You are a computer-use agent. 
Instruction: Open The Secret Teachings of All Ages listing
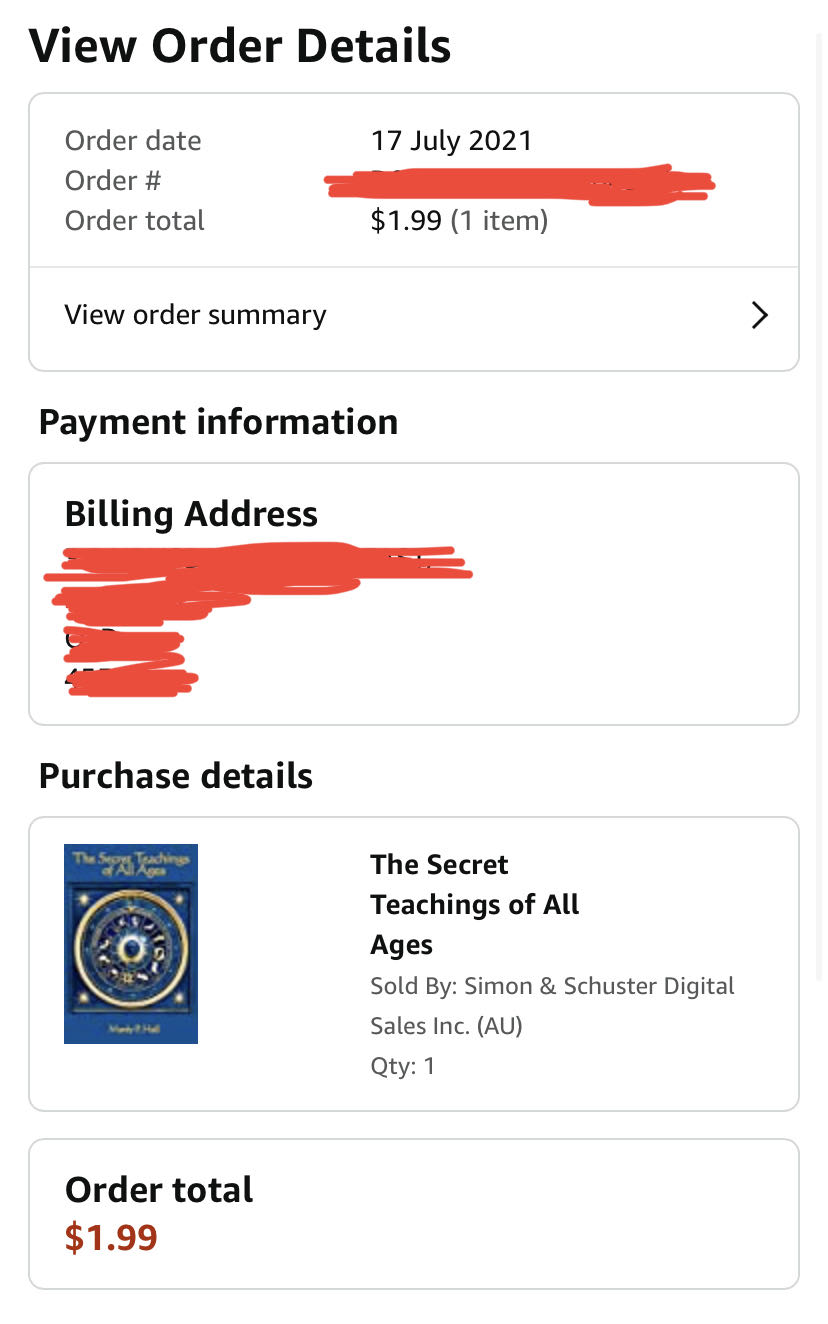[x=474, y=904]
